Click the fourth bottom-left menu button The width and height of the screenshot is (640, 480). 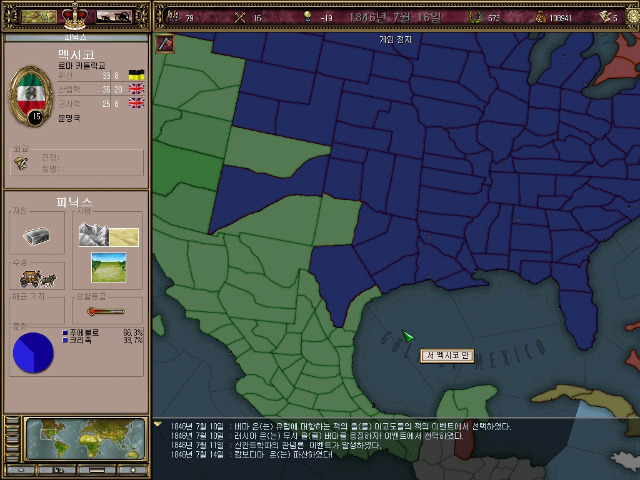[133, 470]
